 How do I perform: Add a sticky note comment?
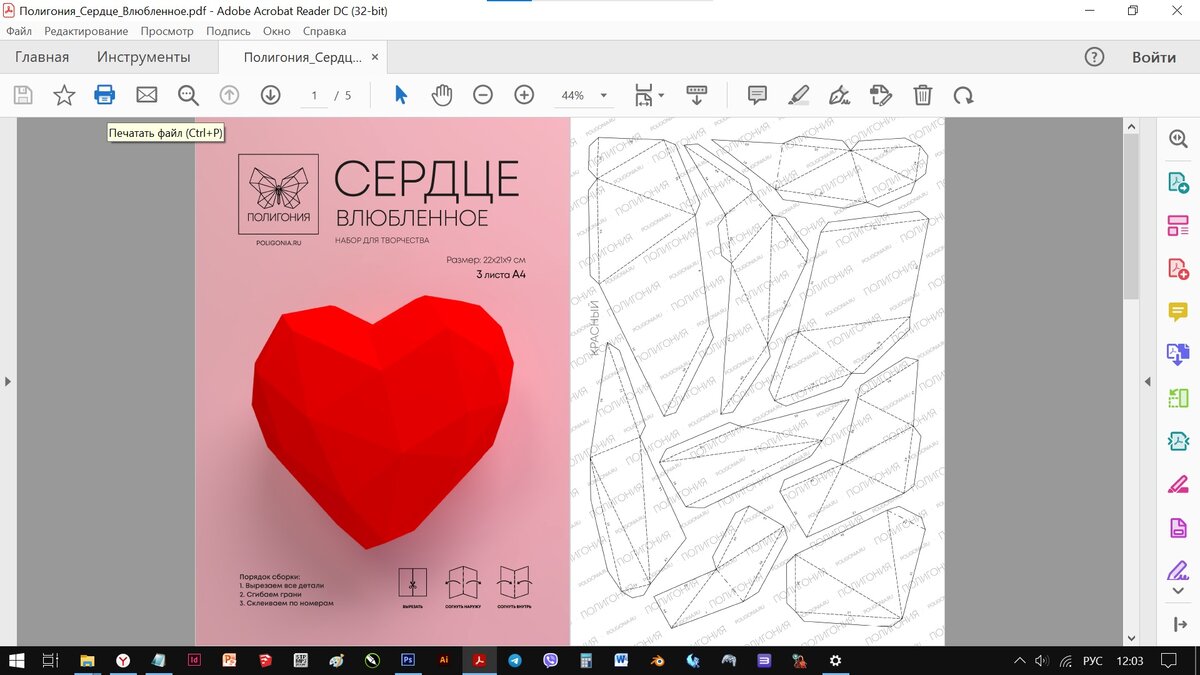click(757, 95)
